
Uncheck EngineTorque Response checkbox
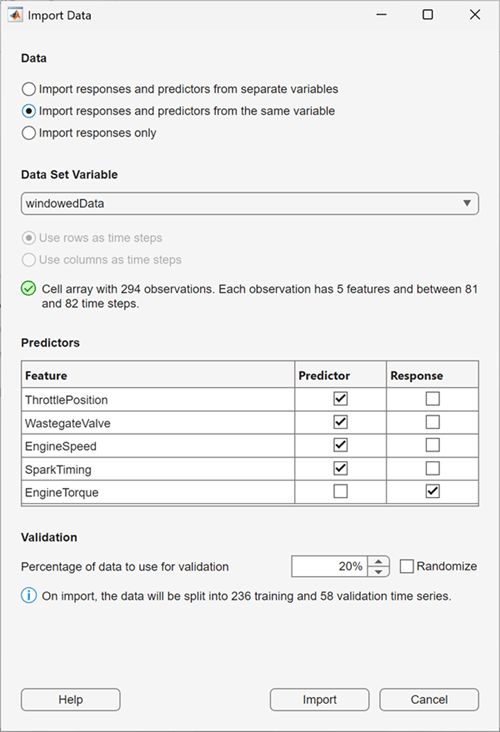[433, 491]
